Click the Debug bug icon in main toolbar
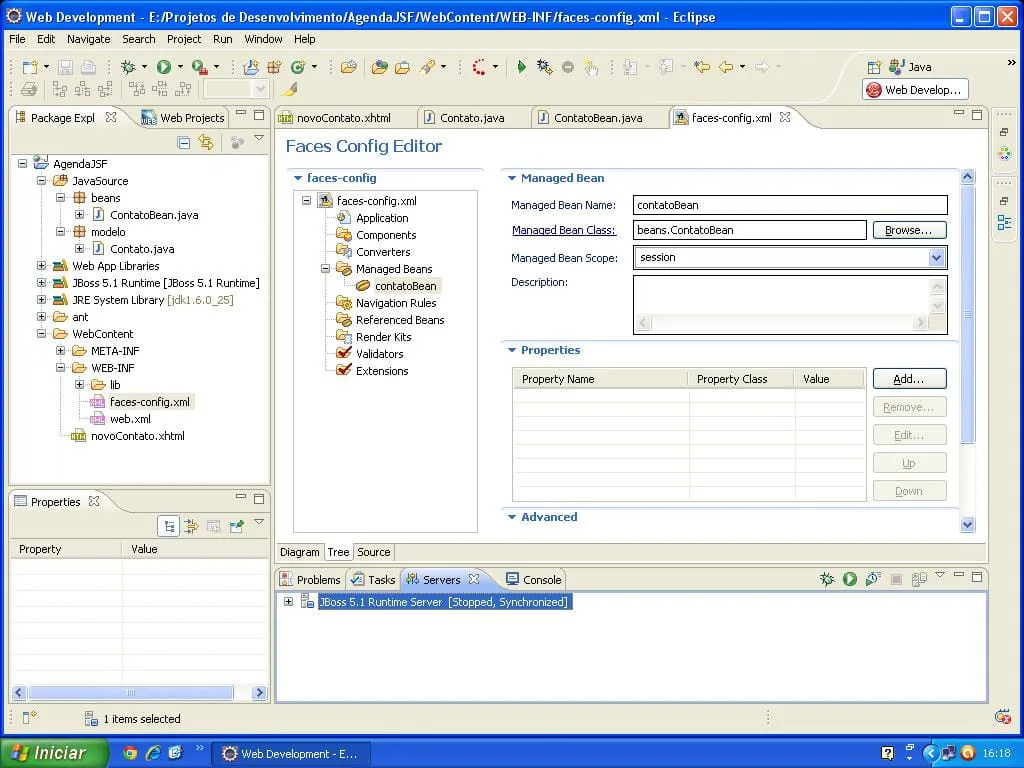This screenshot has height=768, width=1024. (x=128, y=67)
